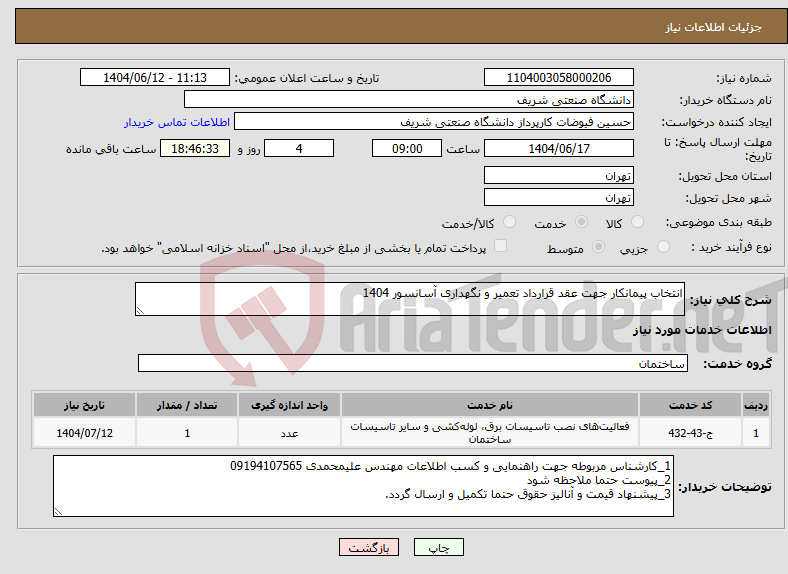The image size is (788, 574).
Task: Click the delivery city field تهران
Action: click(558, 198)
